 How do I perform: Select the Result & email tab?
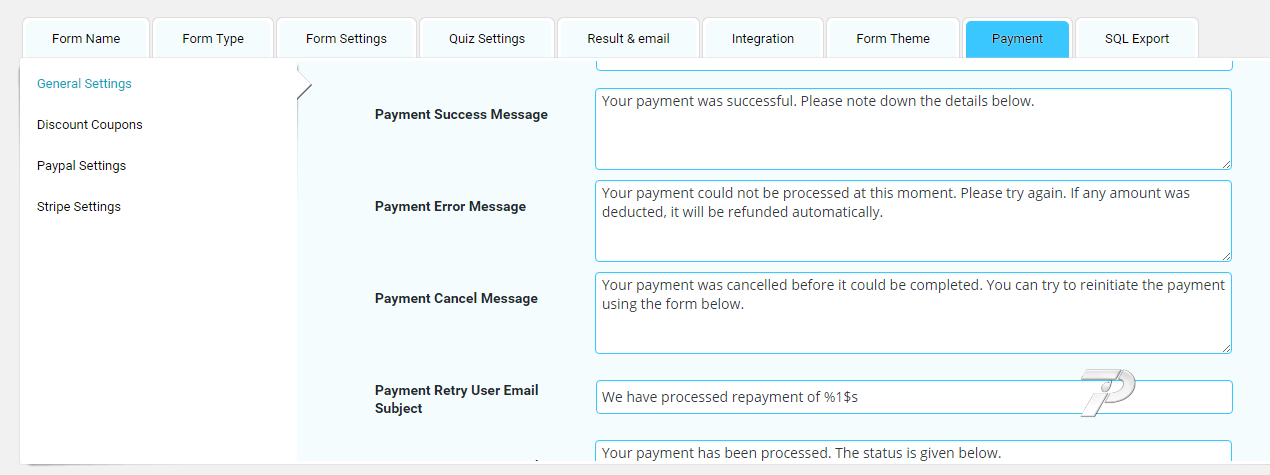[628, 39]
